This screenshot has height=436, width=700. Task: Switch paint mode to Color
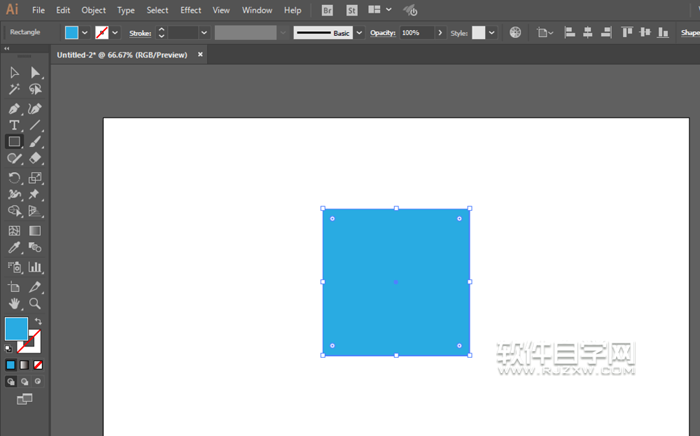11,365
